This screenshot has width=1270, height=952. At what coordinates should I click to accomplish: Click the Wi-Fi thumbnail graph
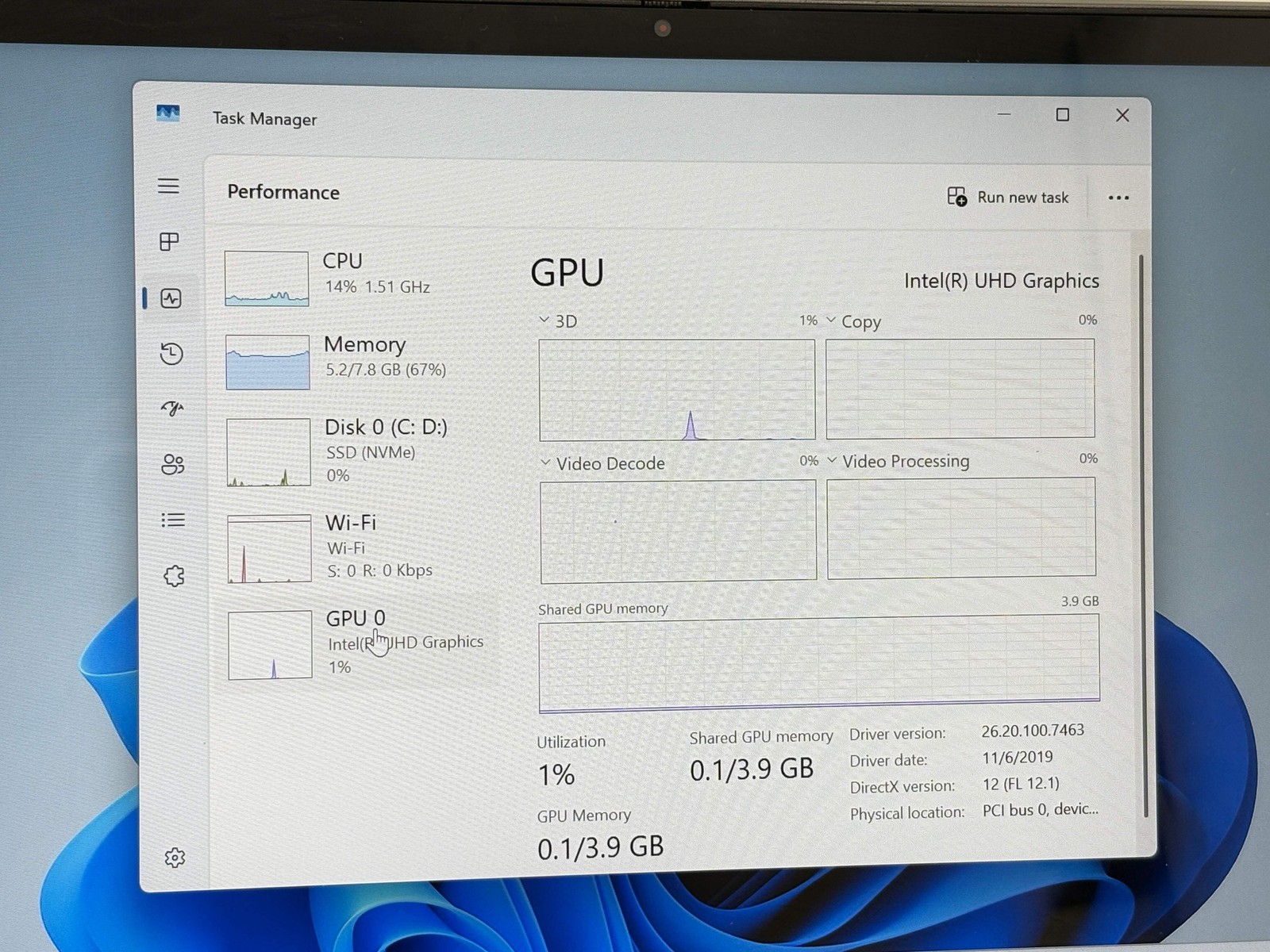click(x=269, y=548)
